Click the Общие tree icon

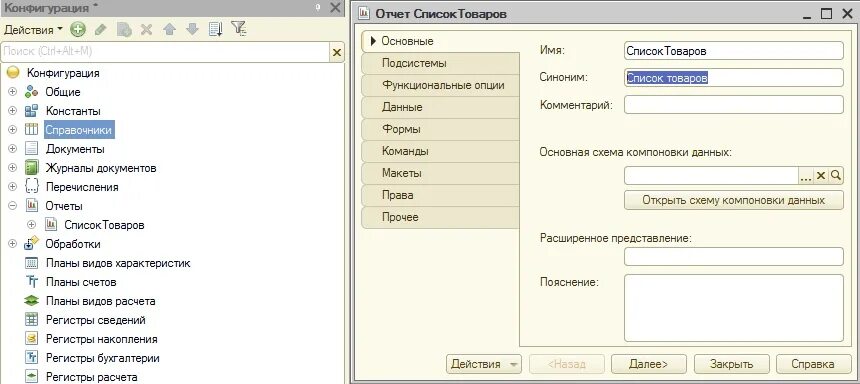[31, 92]
